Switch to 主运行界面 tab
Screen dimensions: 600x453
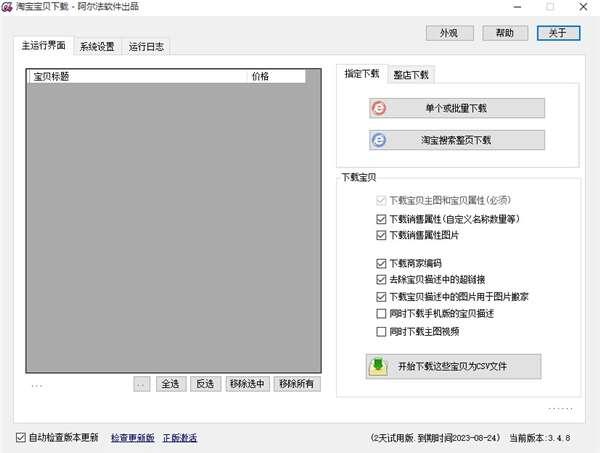(43, 46)
